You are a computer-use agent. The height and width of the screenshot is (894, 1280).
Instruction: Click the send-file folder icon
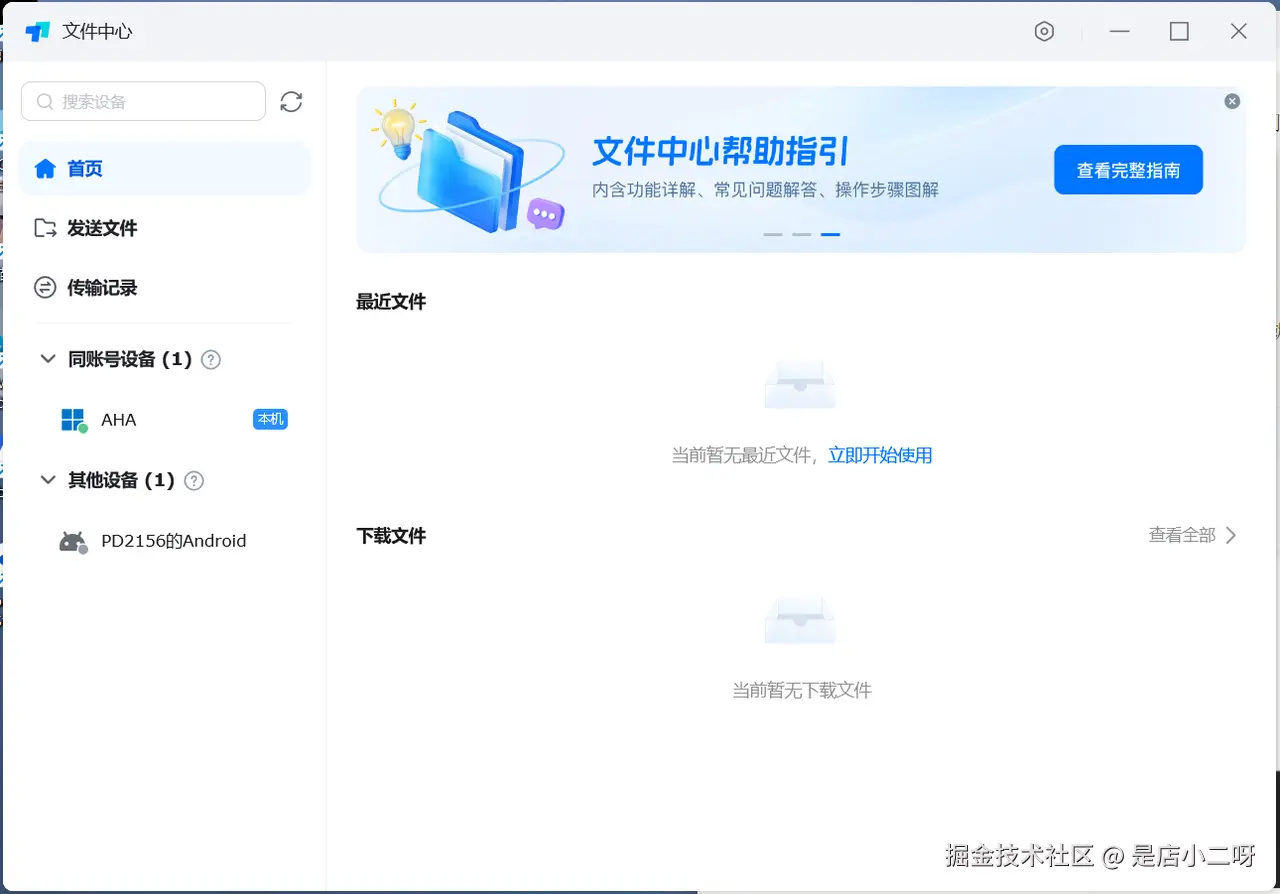coord(45,228)
